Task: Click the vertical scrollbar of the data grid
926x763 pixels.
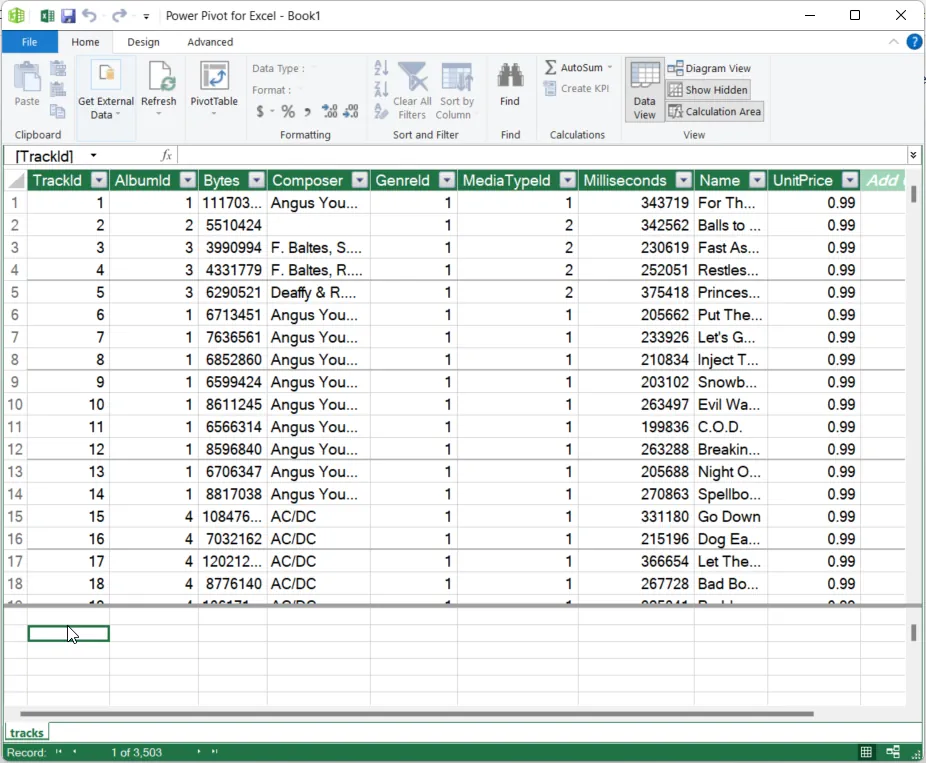Action: click(914, 194)
